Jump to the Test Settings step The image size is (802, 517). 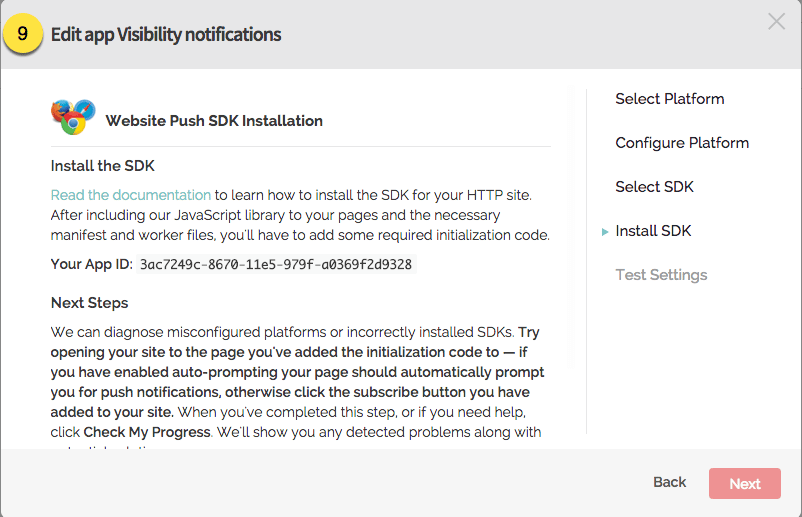point(661,275)
